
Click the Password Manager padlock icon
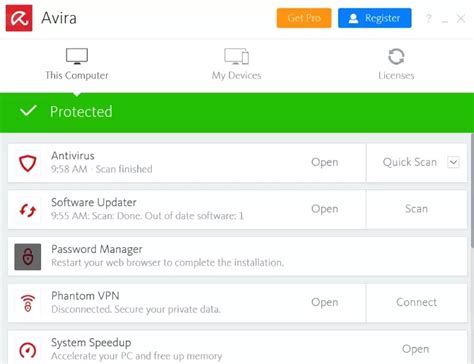(x=28, y=257)
